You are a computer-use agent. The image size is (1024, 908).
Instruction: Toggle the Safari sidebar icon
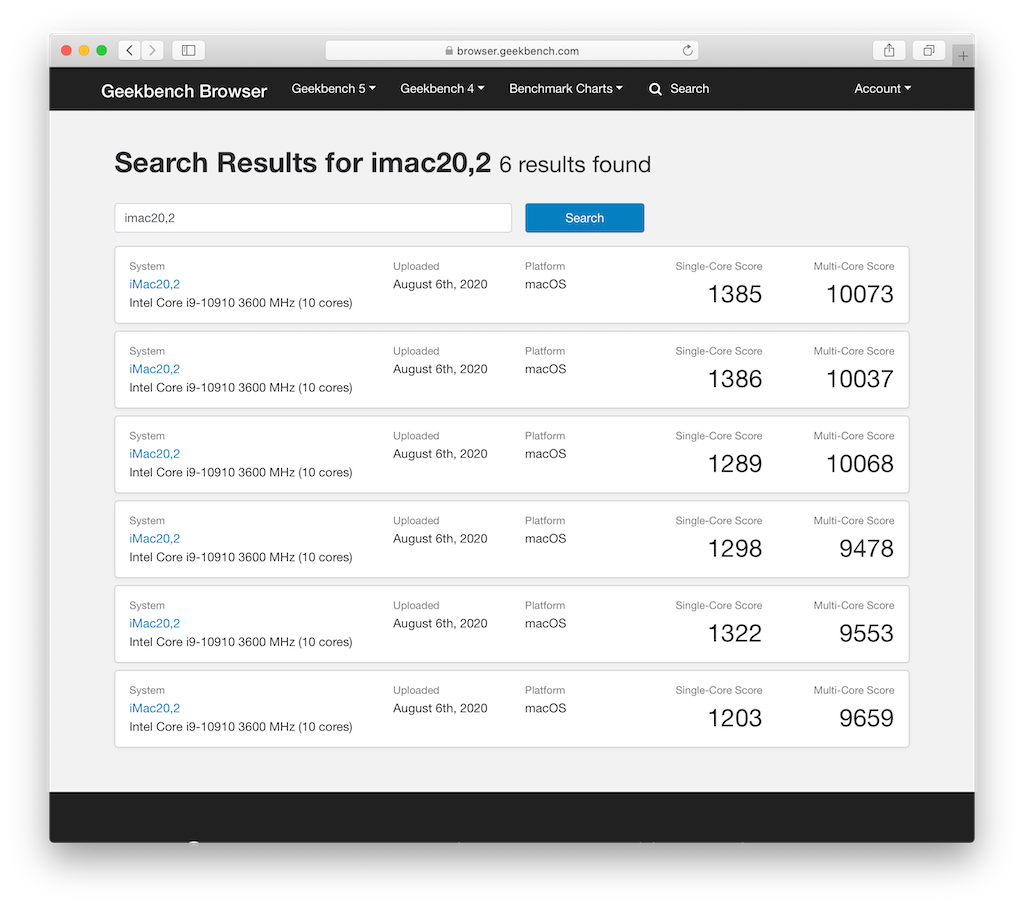[x=189, y=50]
